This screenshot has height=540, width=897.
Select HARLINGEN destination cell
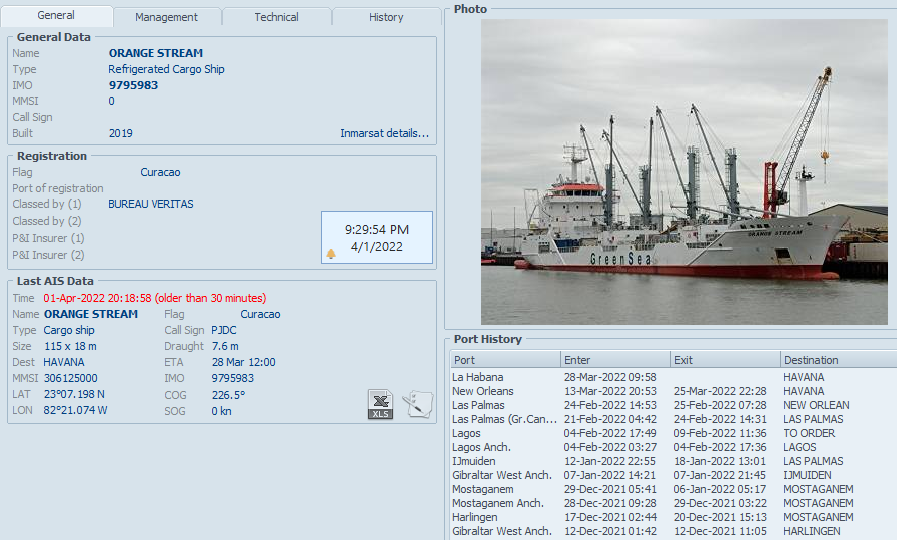(812, 531)
